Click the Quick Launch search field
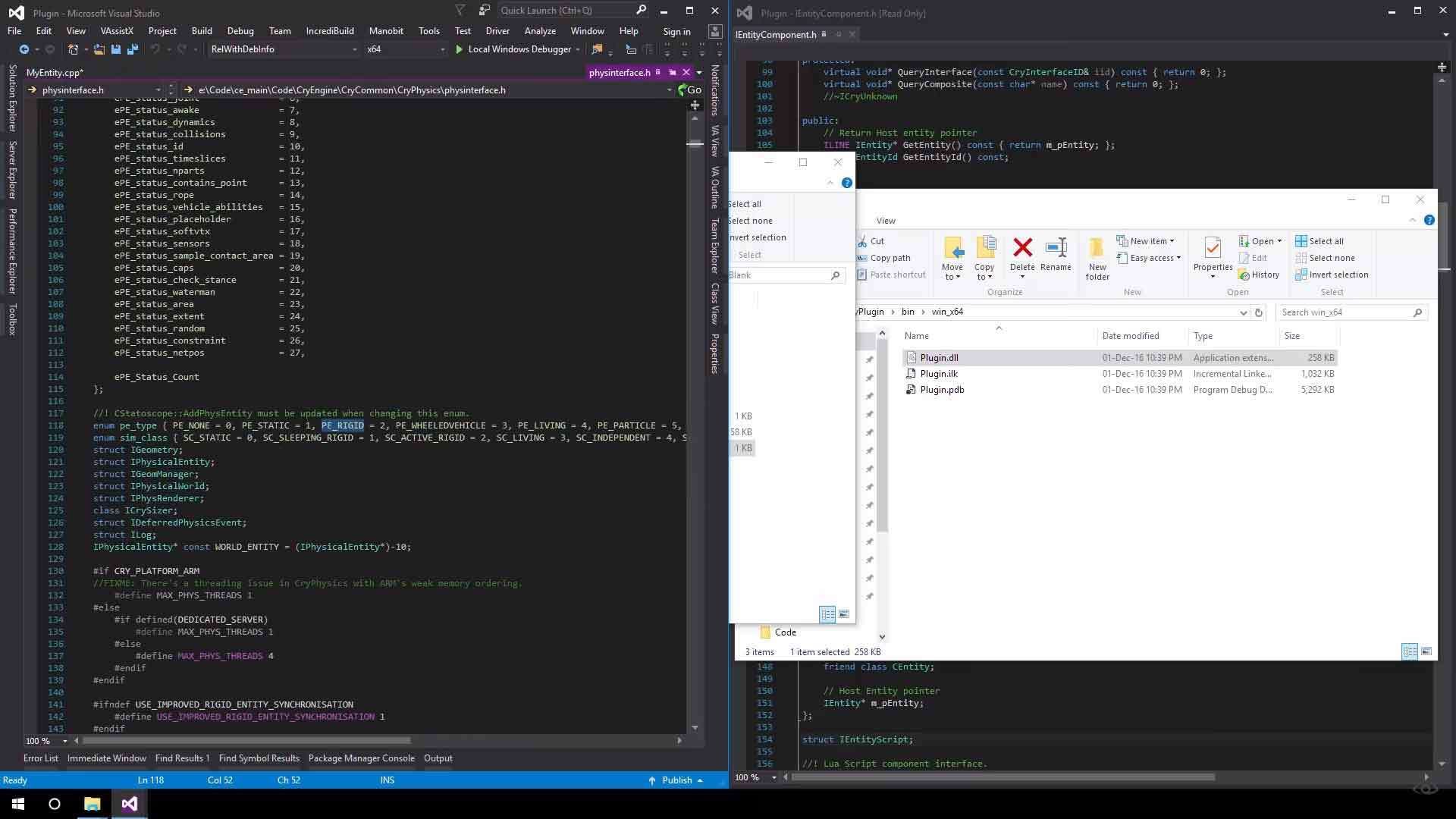 click(573, 10)
